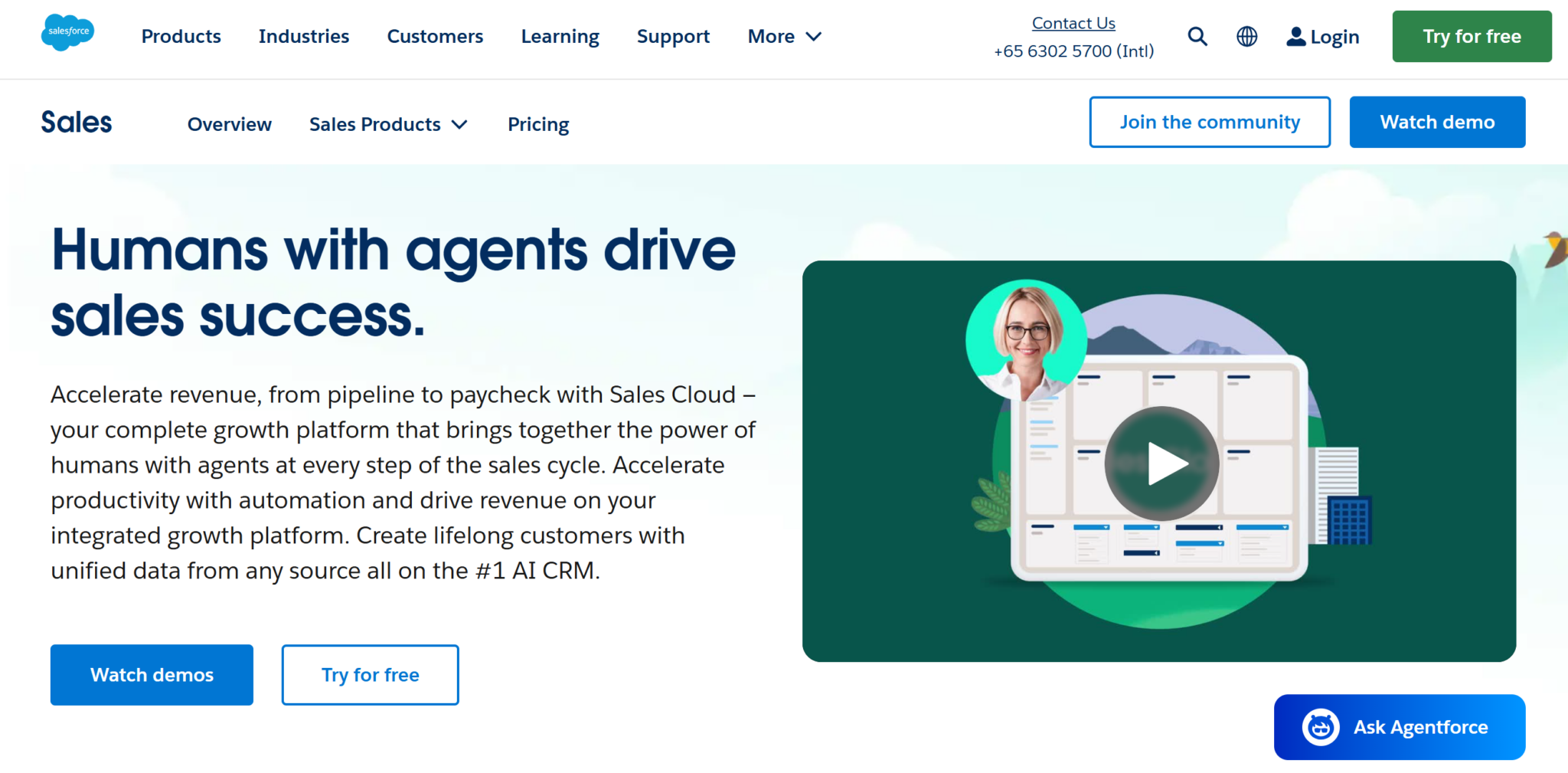
Task: Click the Login text link
Action: pyautogui.click(x=1334, y=37)
